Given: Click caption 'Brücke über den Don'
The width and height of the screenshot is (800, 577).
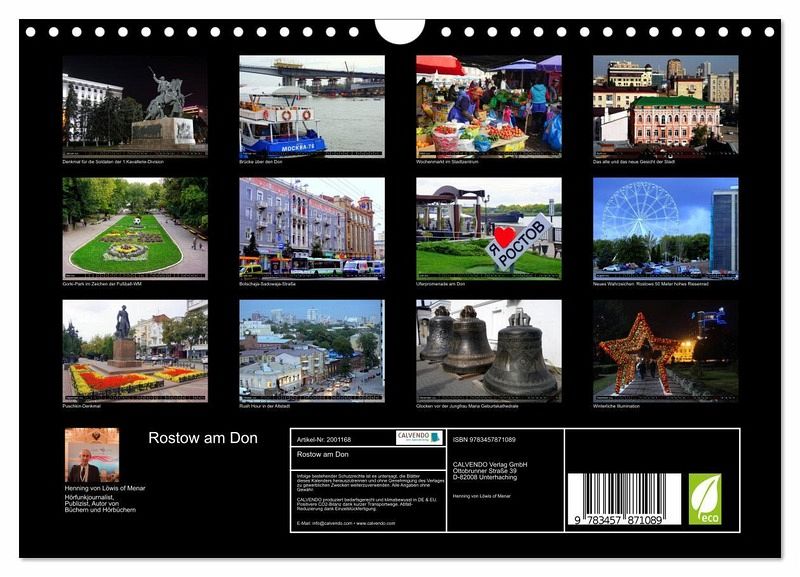Looking at the screenshot, I should [261, 162].
